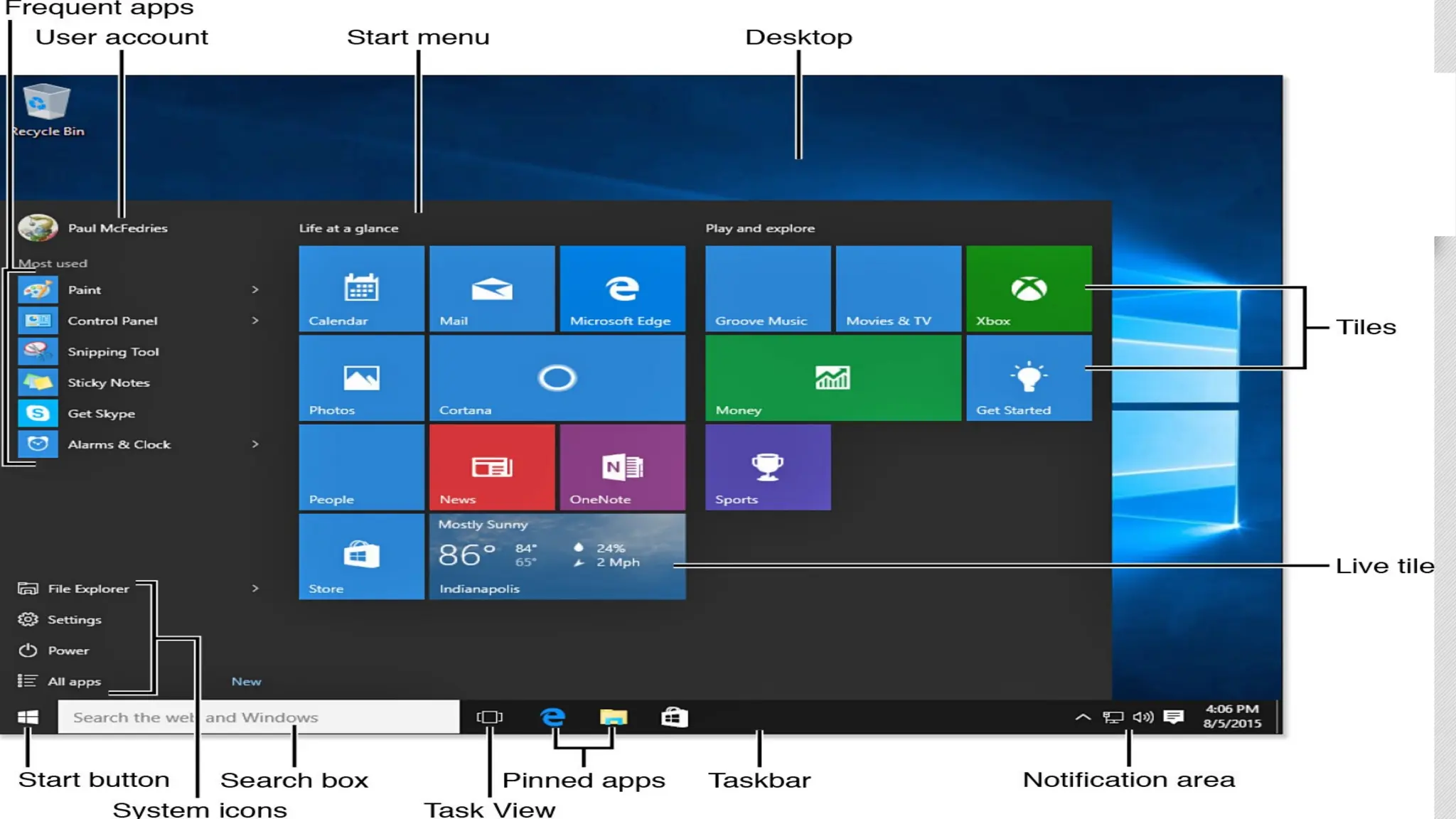Launch the OneNote tile
1456x819 pixels.
click(623, 467)
